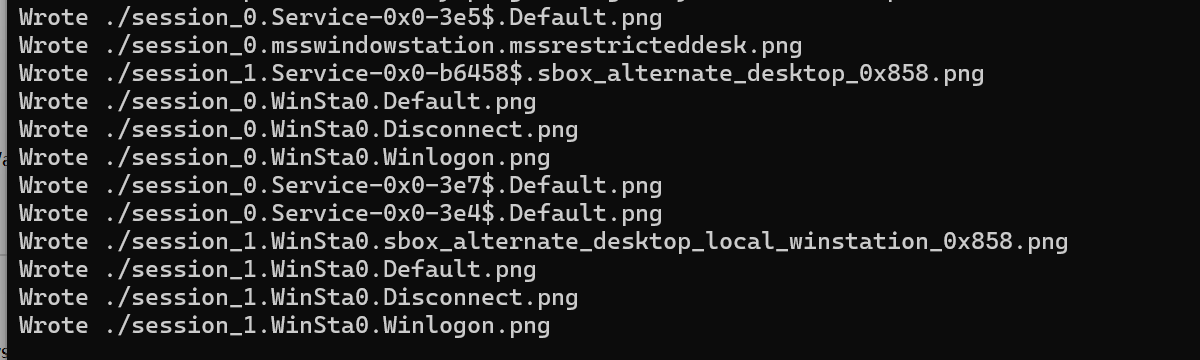Click the msswindowstation.mssrestricteddesk.png output line

pos(410,45)
